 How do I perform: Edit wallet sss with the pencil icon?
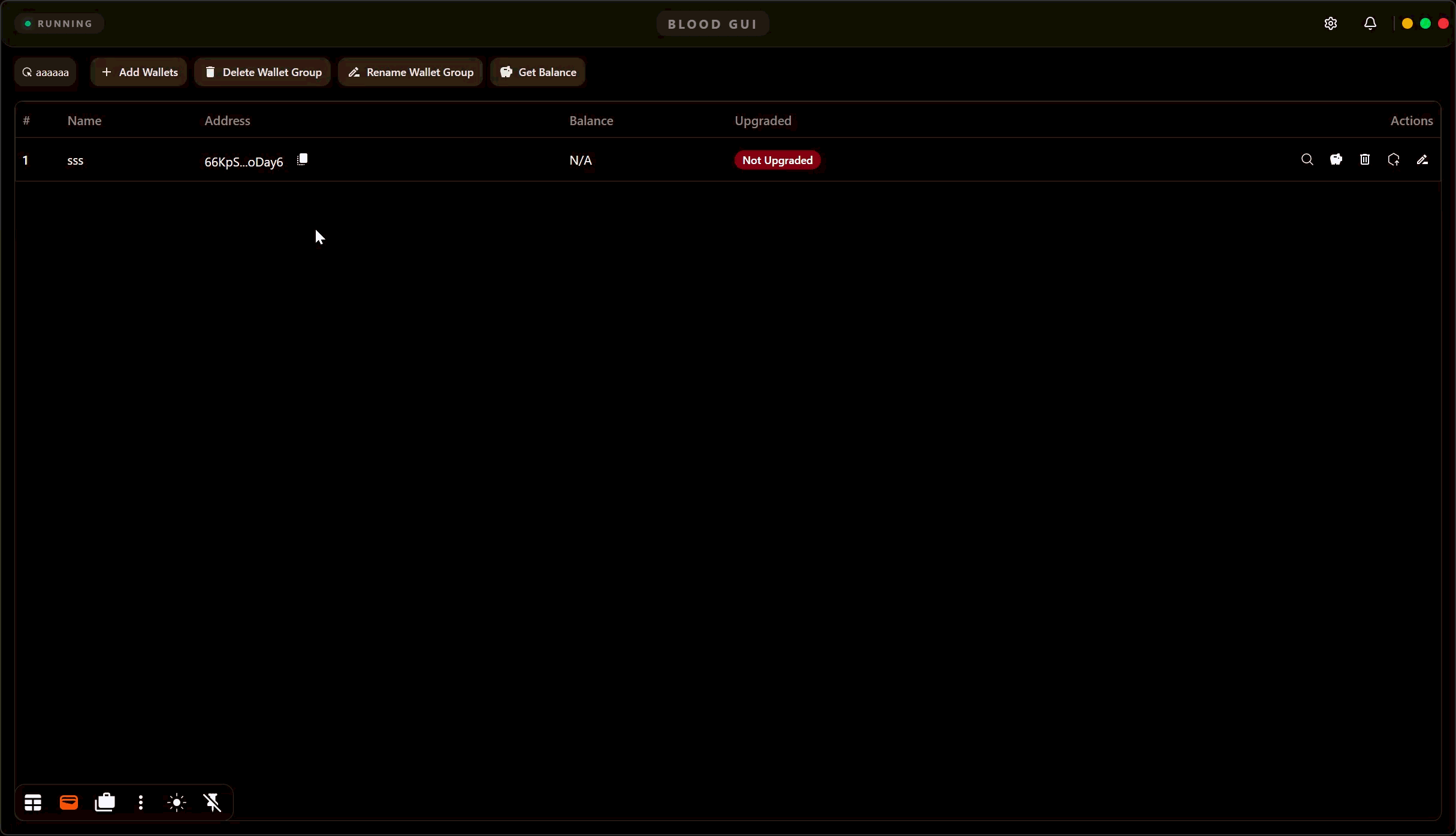point(1422,160)
